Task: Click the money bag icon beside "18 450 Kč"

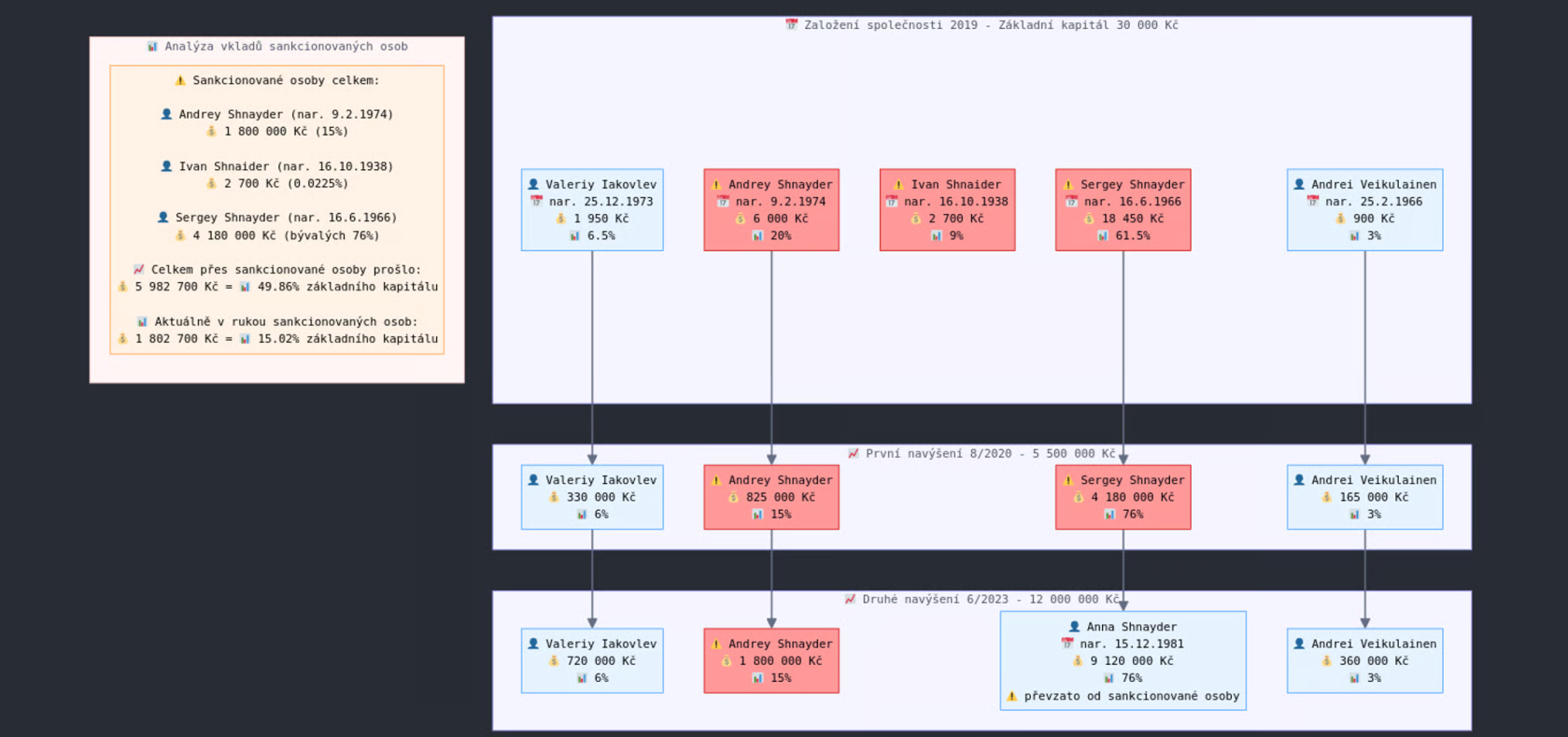Action: 1089,219
